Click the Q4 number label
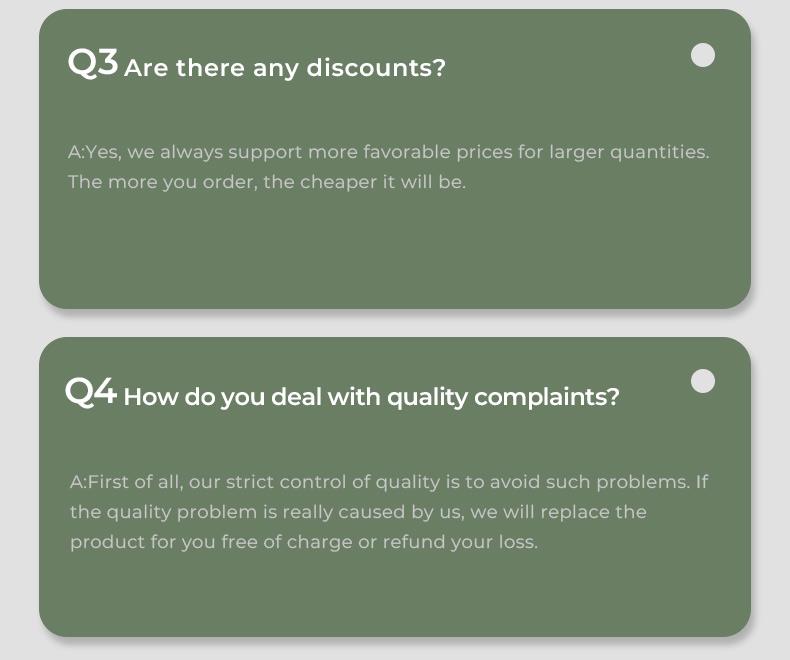Screen dimensions: 790x660 point(91,392)
